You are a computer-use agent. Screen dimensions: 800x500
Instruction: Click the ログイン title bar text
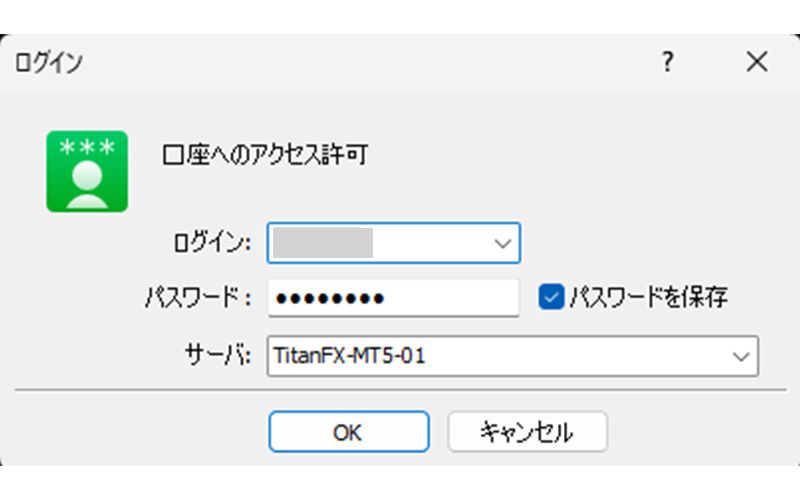click(x=48, y=63)
